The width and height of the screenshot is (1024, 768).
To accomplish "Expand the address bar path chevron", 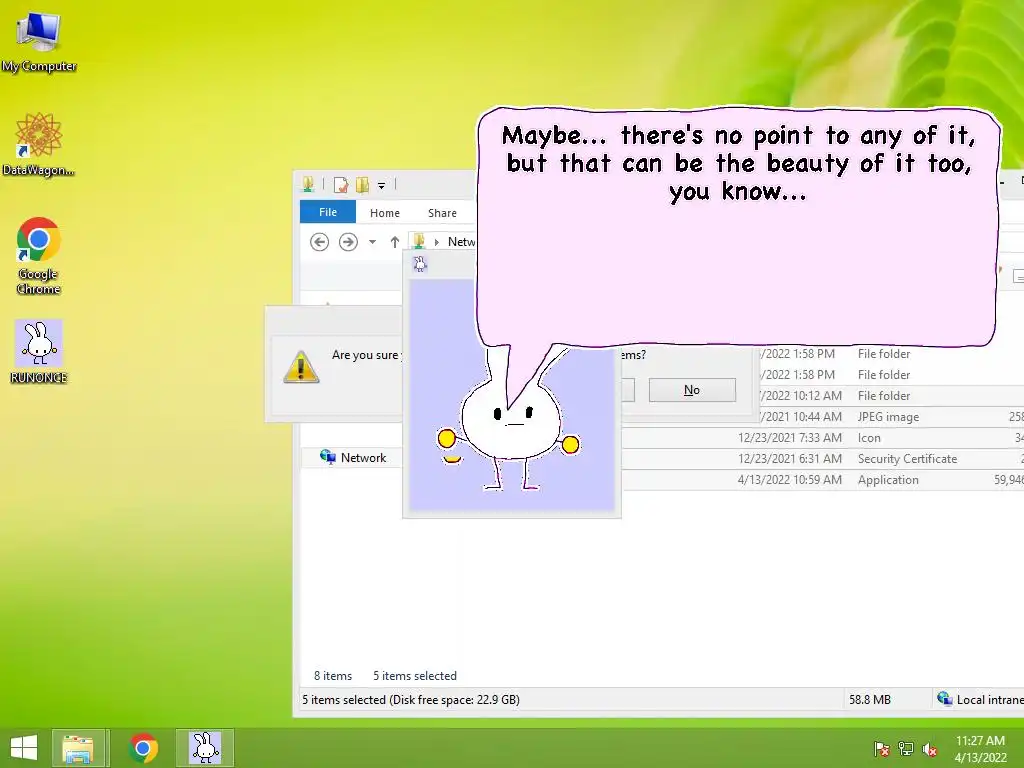I will 436,242.
